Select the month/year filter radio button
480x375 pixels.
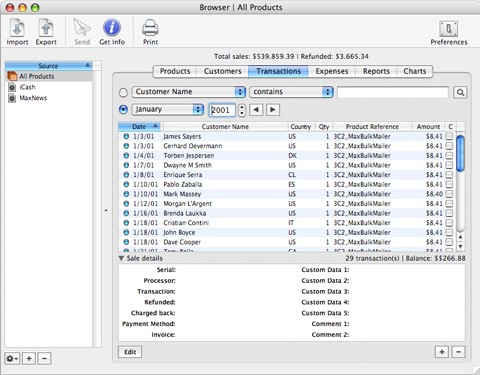tap(123, 110)
